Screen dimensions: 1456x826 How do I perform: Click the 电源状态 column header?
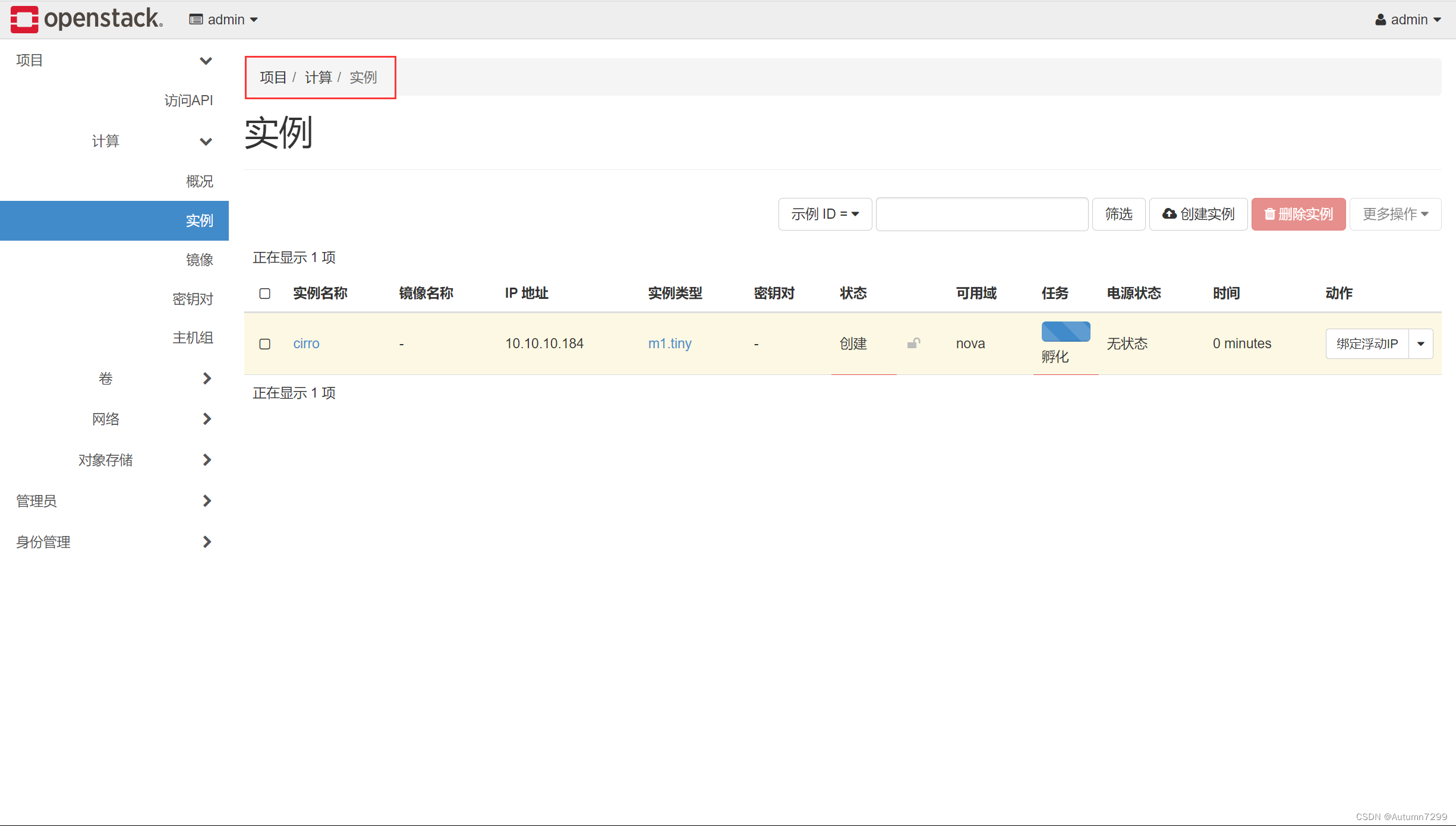(1133, 293)
